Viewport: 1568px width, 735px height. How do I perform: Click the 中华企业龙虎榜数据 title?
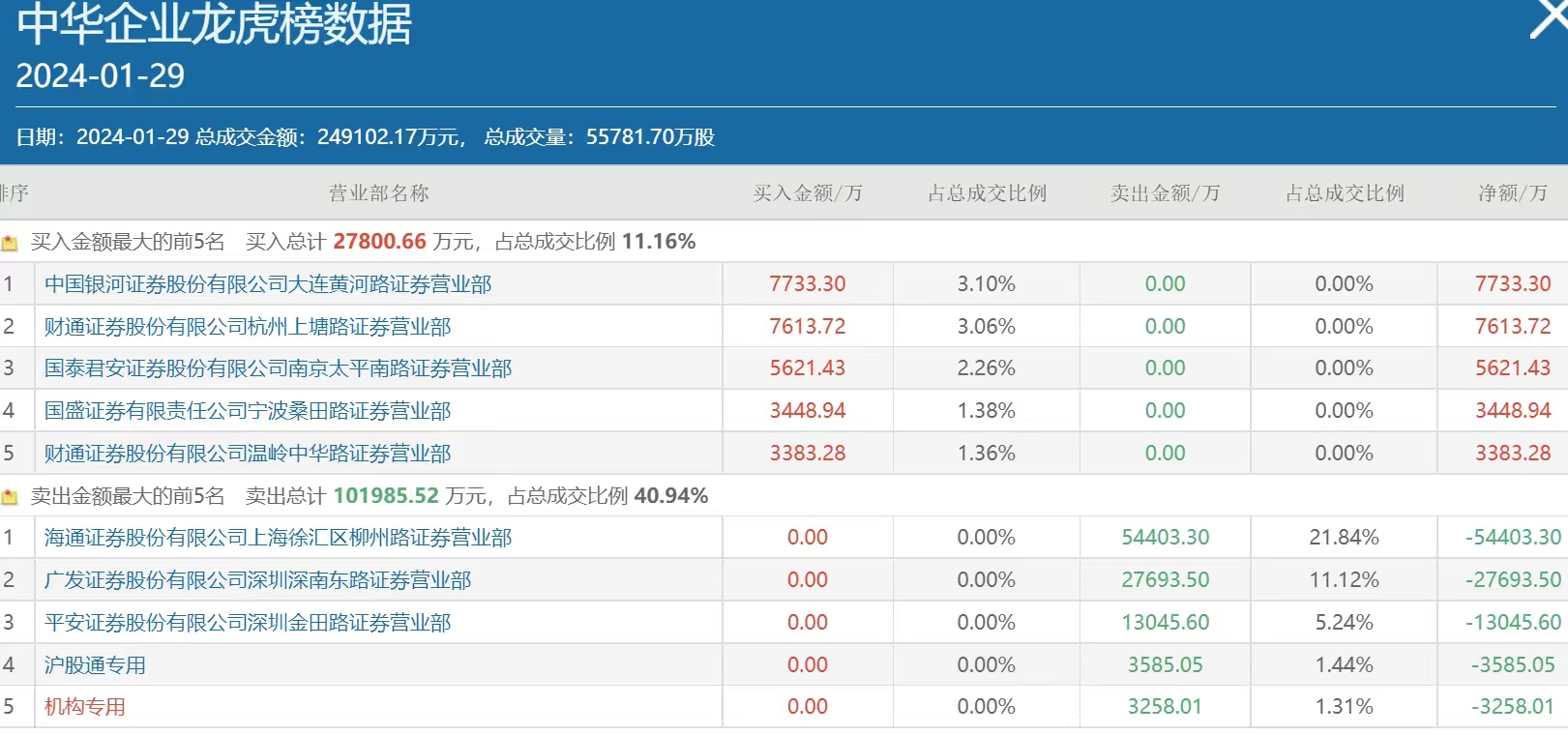(x=214, y=22)
